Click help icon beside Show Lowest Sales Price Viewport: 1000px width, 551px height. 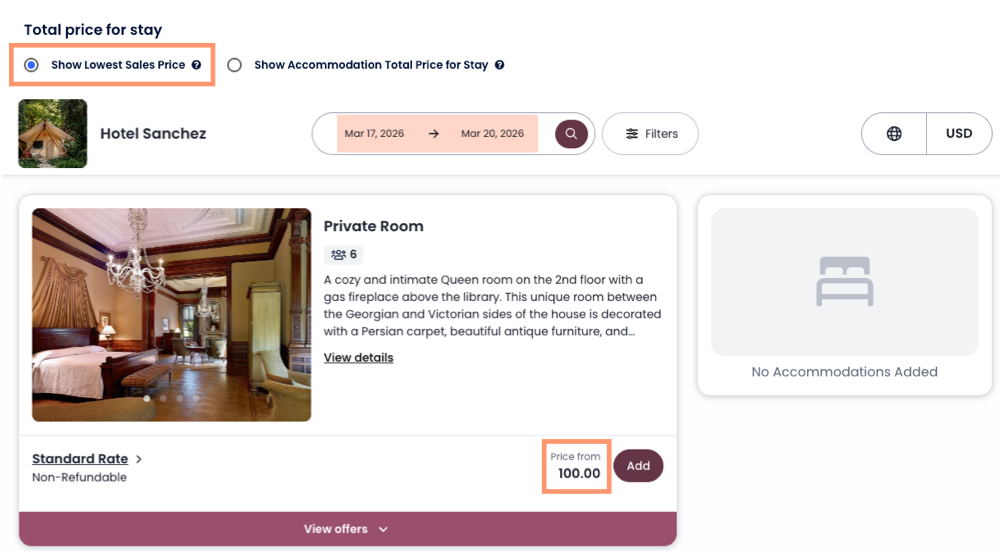pos(197,65)
